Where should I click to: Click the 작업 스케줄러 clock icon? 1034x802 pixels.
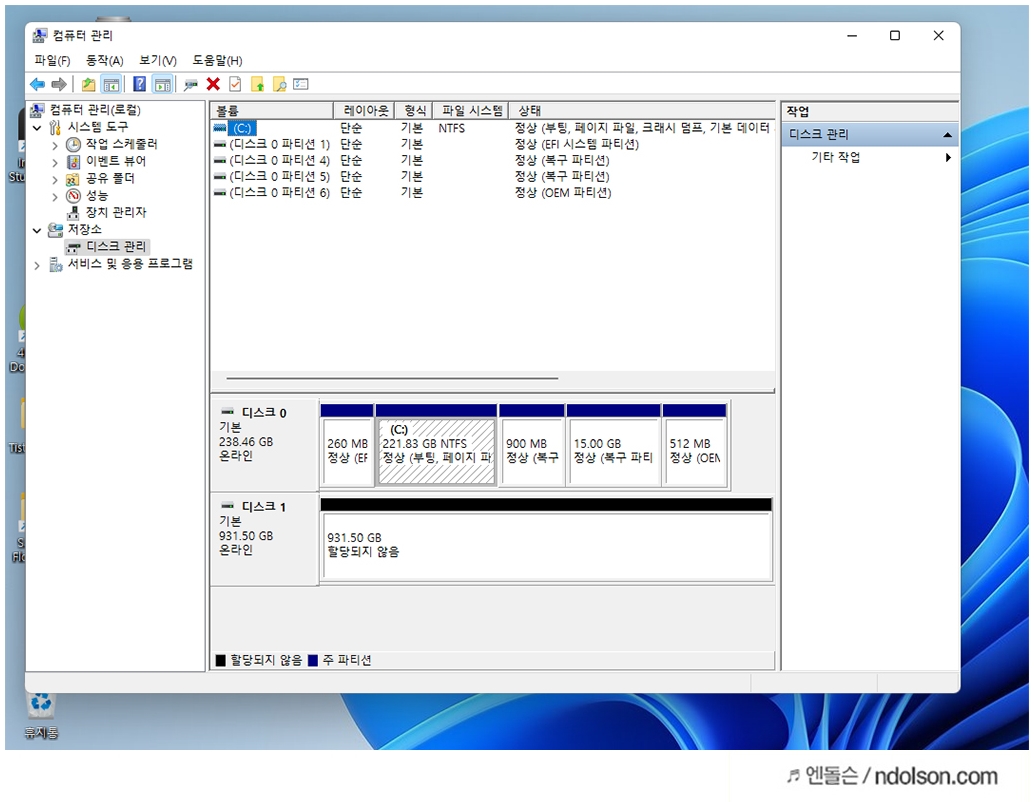tap(73, 144)
